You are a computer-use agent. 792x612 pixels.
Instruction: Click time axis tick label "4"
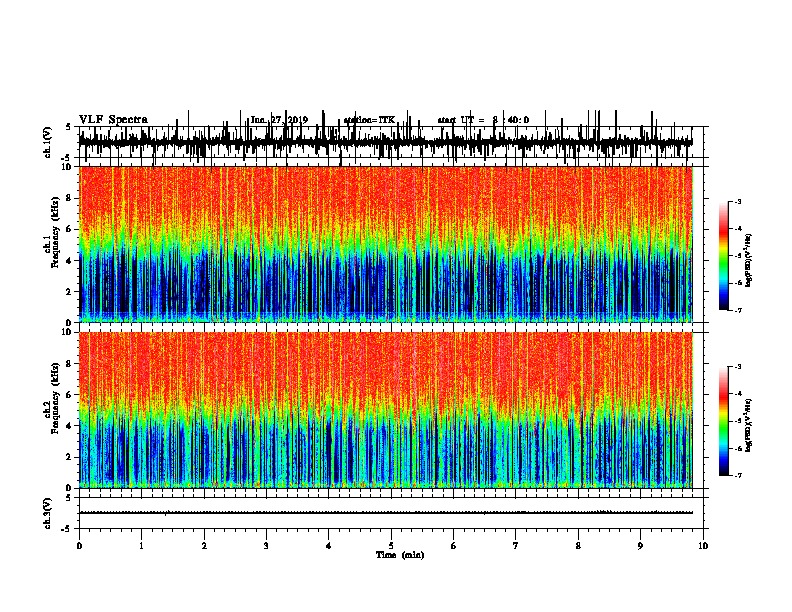(x=329, y=546)
